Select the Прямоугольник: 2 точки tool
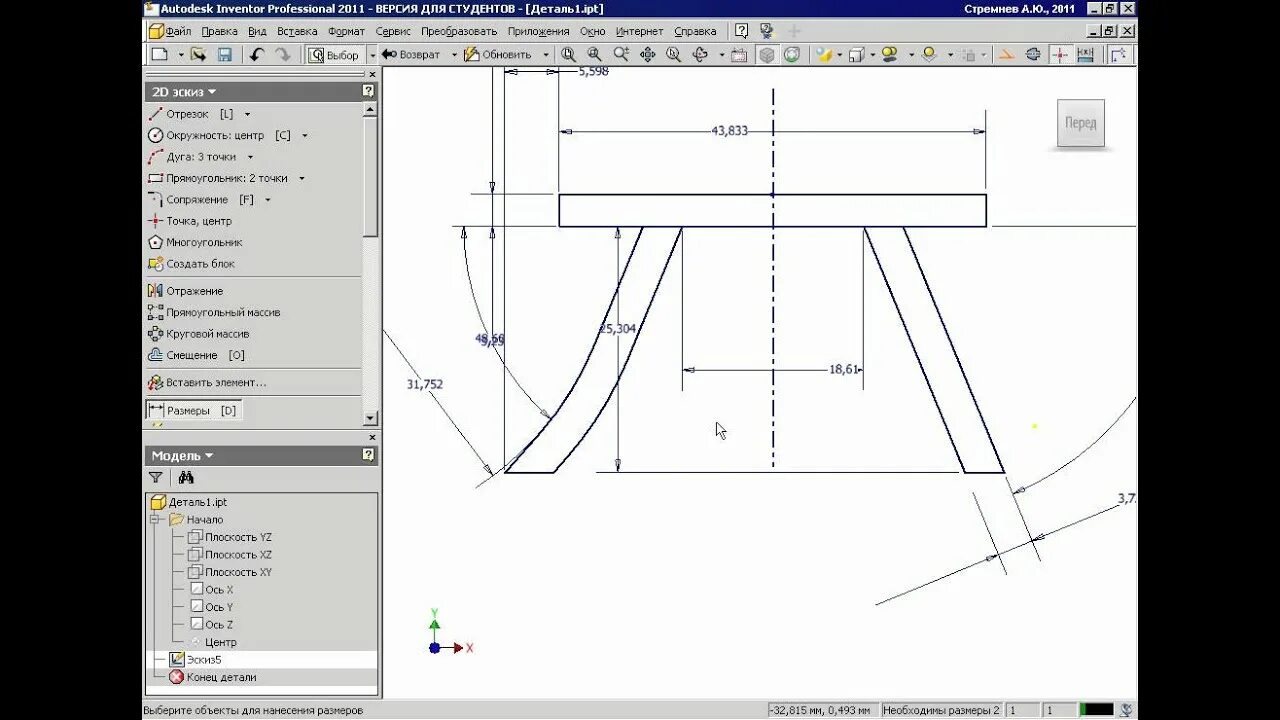Viewport: 1280px width, 720px height. (218, 178)
